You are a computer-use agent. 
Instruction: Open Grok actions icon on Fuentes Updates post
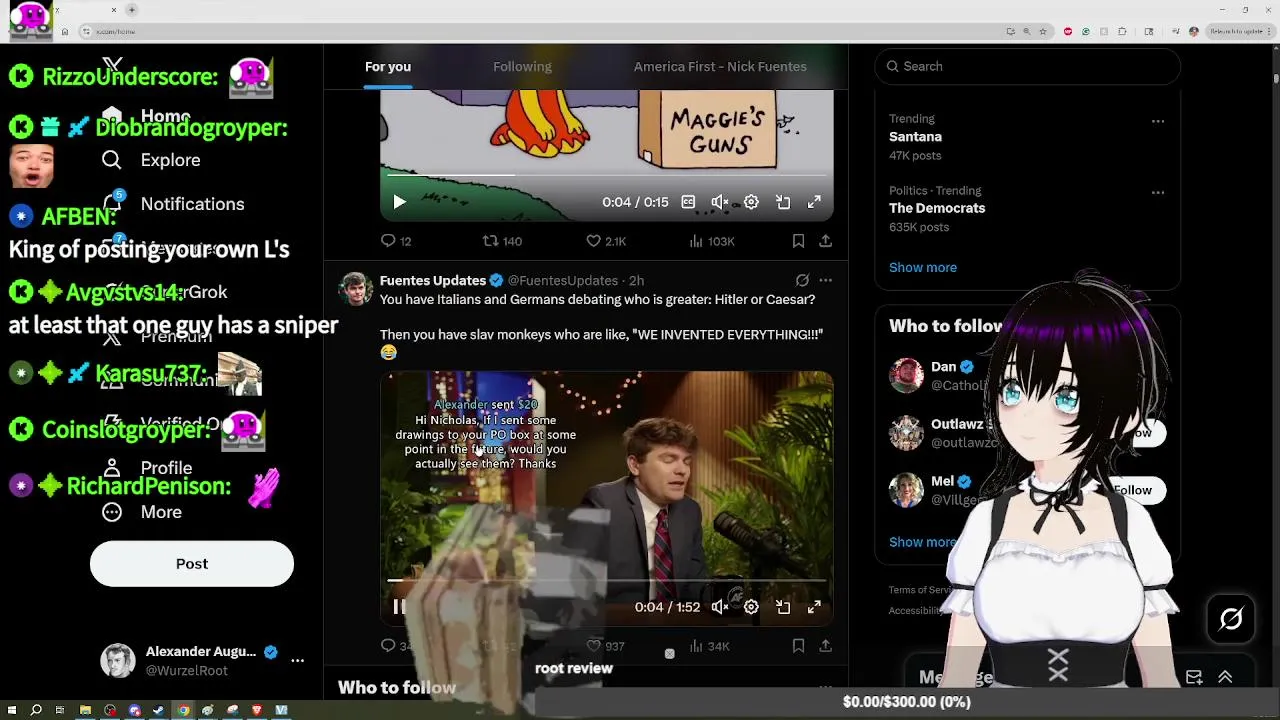[x=802, y=281]
